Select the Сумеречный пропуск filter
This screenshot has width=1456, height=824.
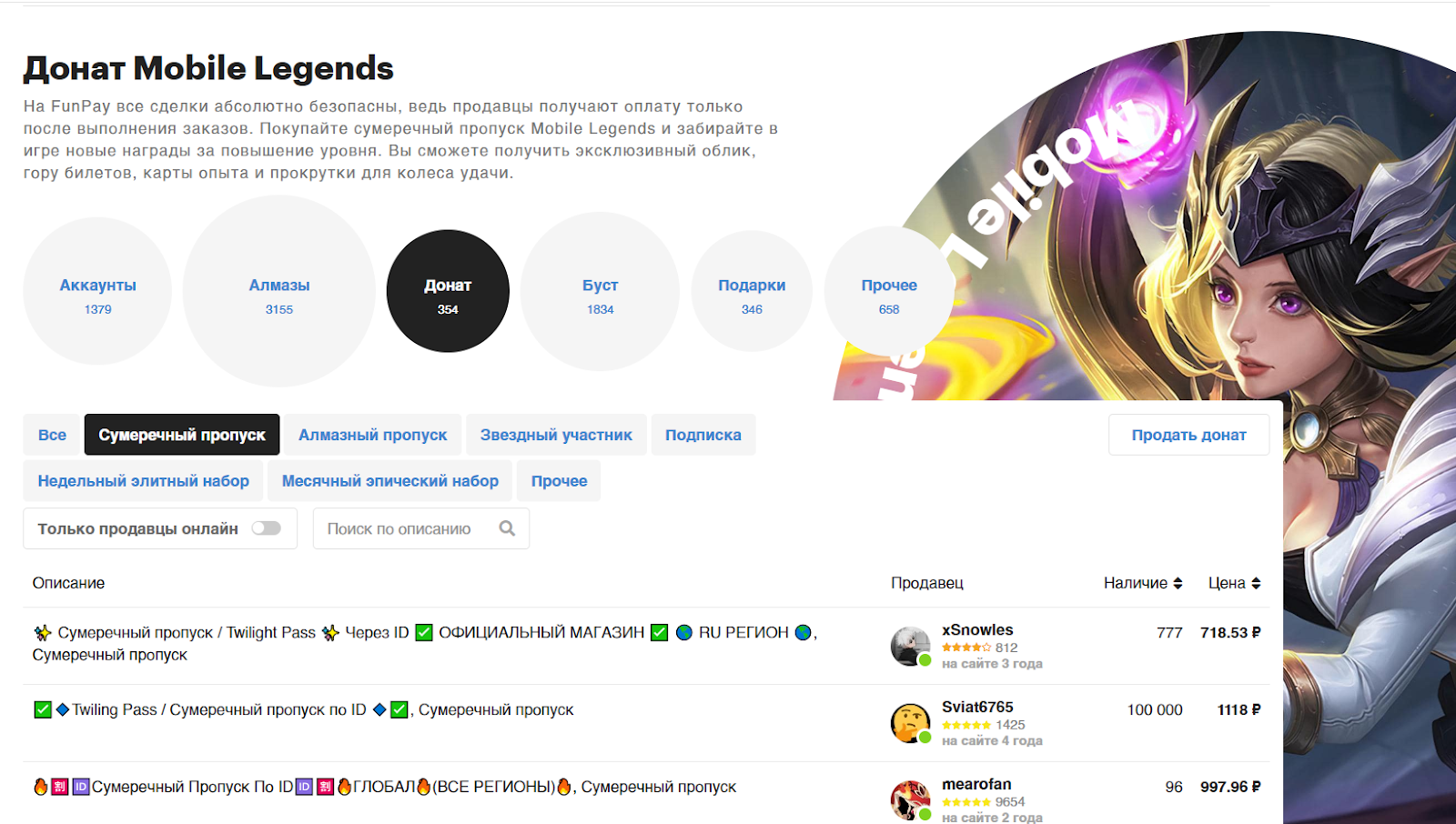[182, 435]
